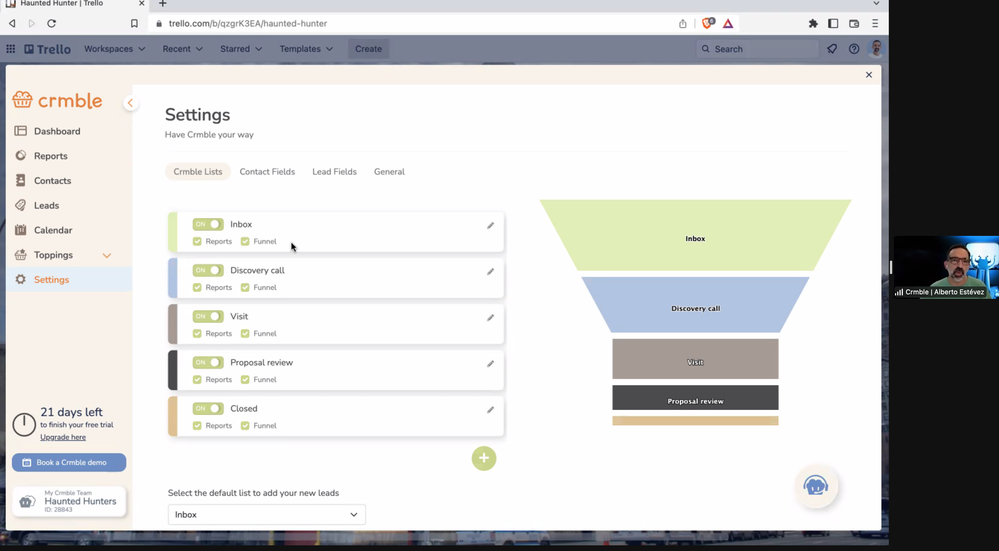Edit the Discovery call list pencil icon
This screenshot has width=999, height=551.
491,271
